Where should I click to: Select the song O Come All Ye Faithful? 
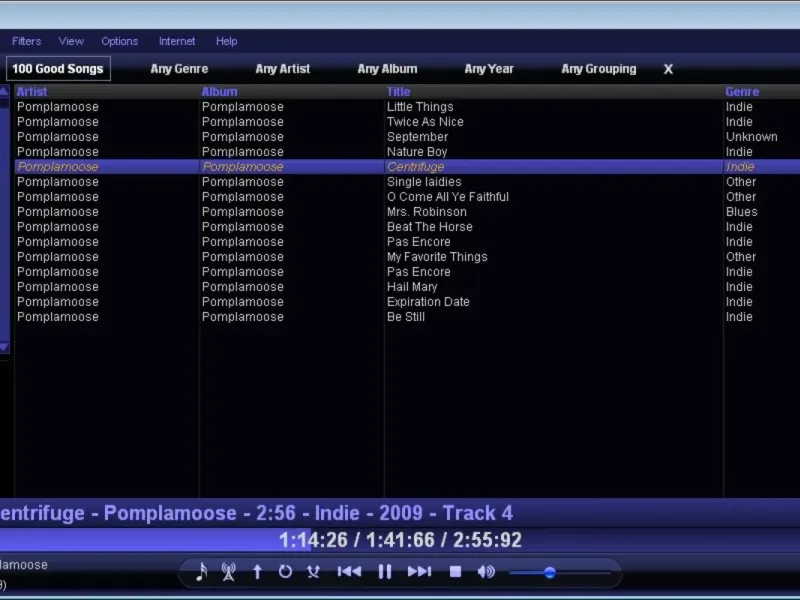tap(447, 197)
